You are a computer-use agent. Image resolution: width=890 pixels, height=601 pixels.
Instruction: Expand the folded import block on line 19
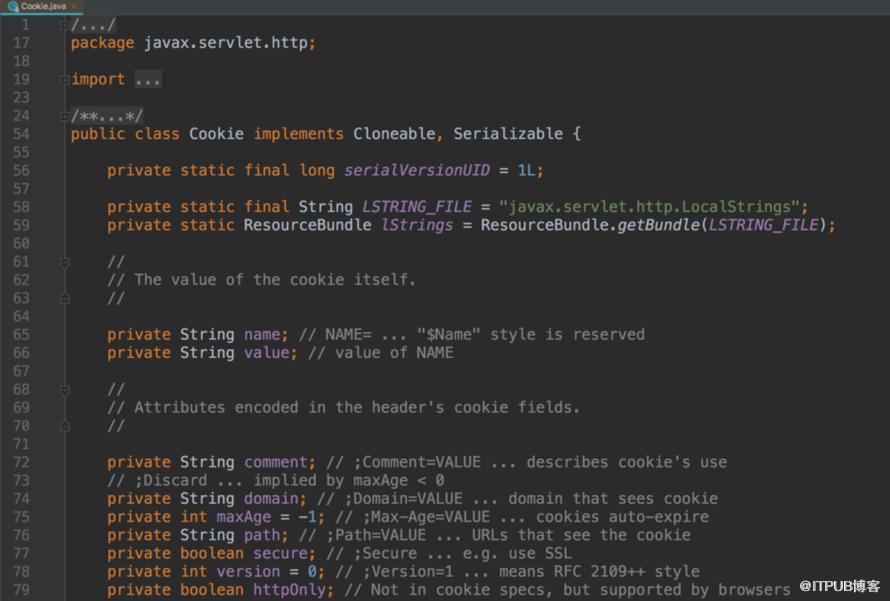coord(64,80)
